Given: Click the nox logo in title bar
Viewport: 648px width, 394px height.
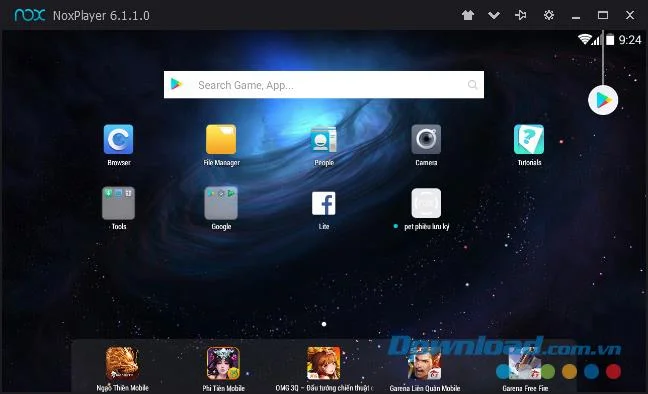Looking at the screenshot, I should (x=30, y=15).
